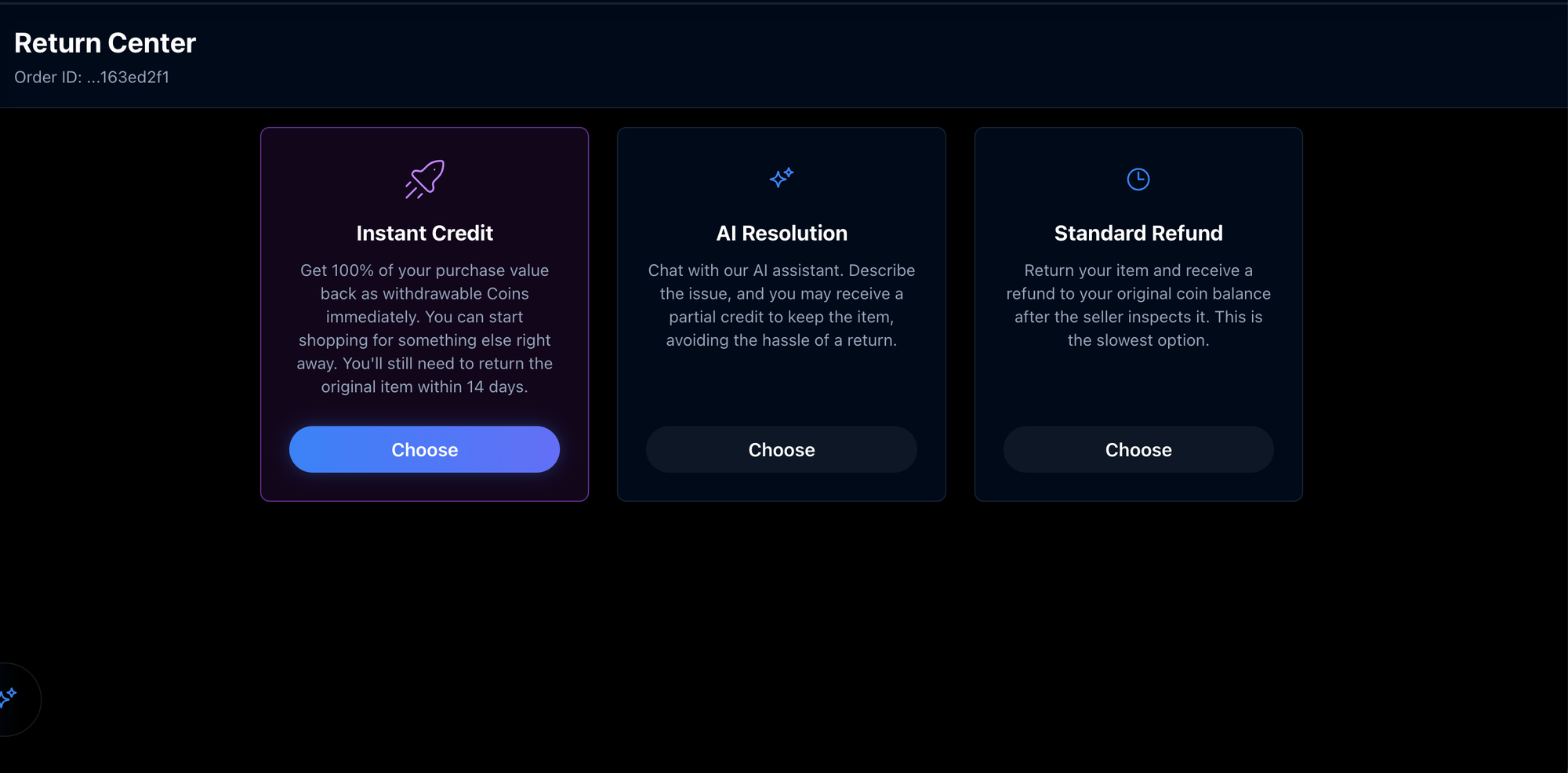1568x773 pixels.
Task: Click the Standard Refund heading
Action: click(1138, 233)
